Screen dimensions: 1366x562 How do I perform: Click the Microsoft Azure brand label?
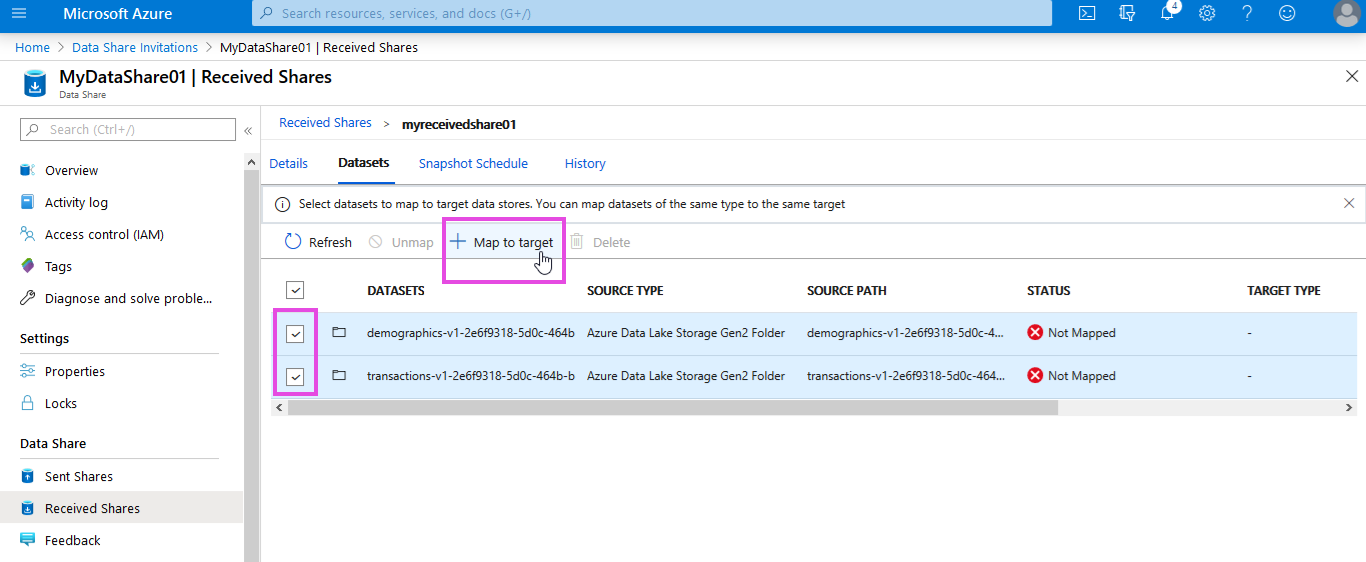click(118, 14)
